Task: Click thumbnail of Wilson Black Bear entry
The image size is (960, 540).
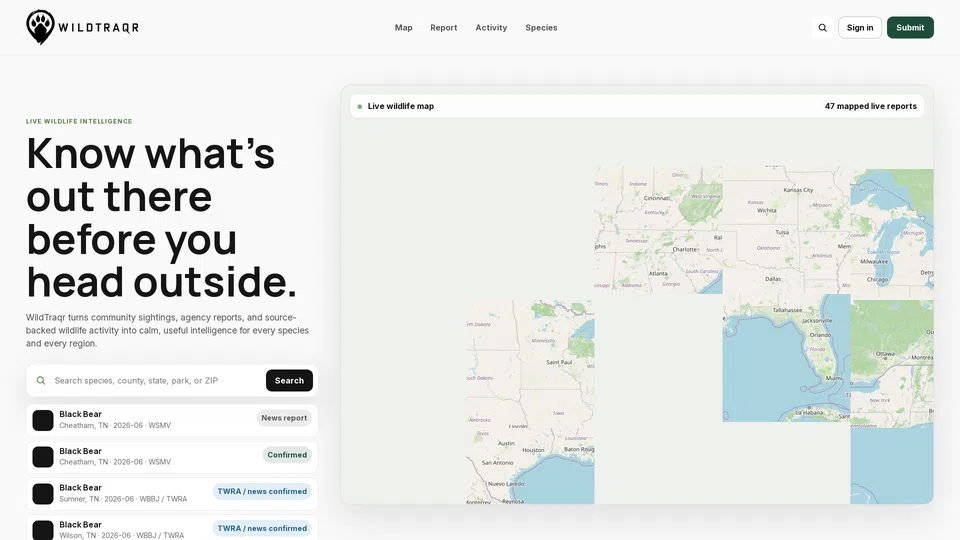Action: (x=43, y=530)
